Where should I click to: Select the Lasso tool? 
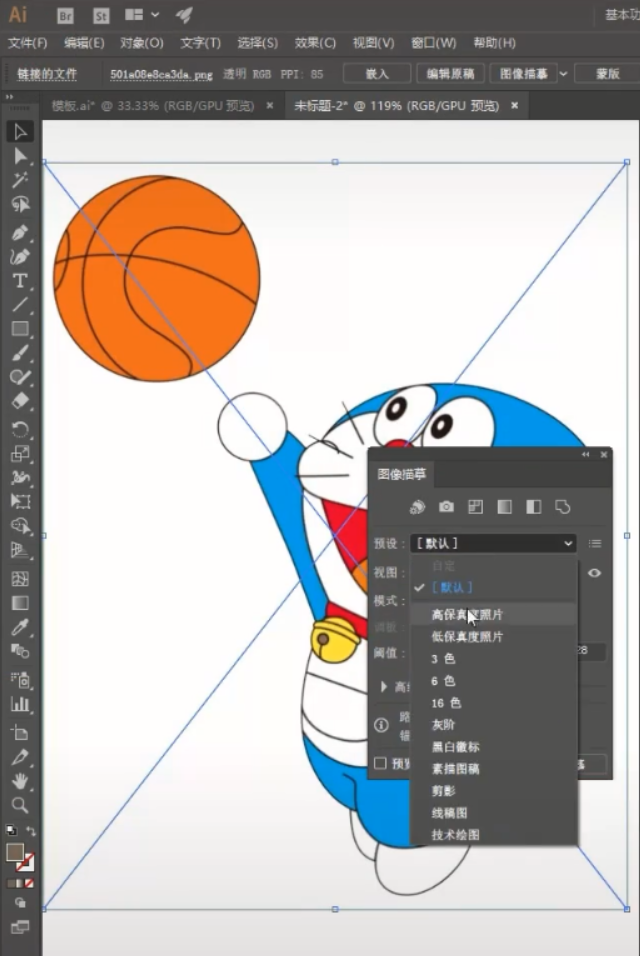coord(20,204)
